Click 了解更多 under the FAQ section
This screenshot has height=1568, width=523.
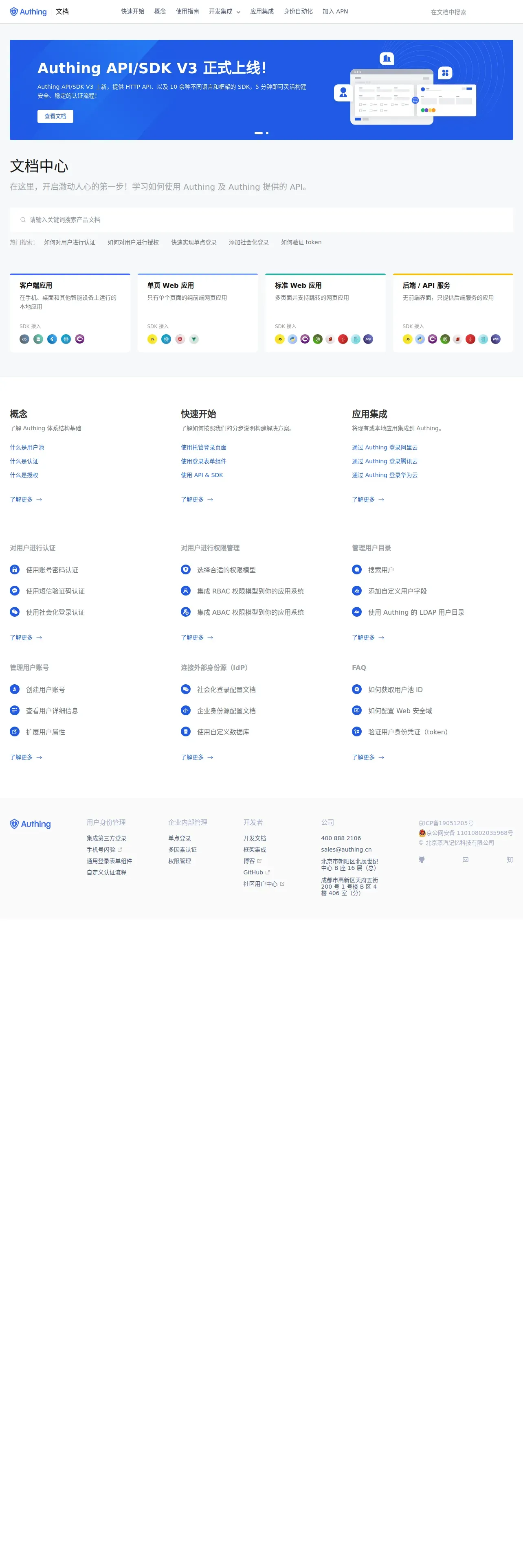368,757
